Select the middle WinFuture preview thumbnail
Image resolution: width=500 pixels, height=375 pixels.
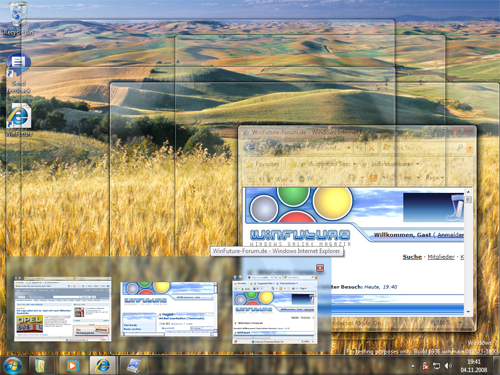coord(169,309)
